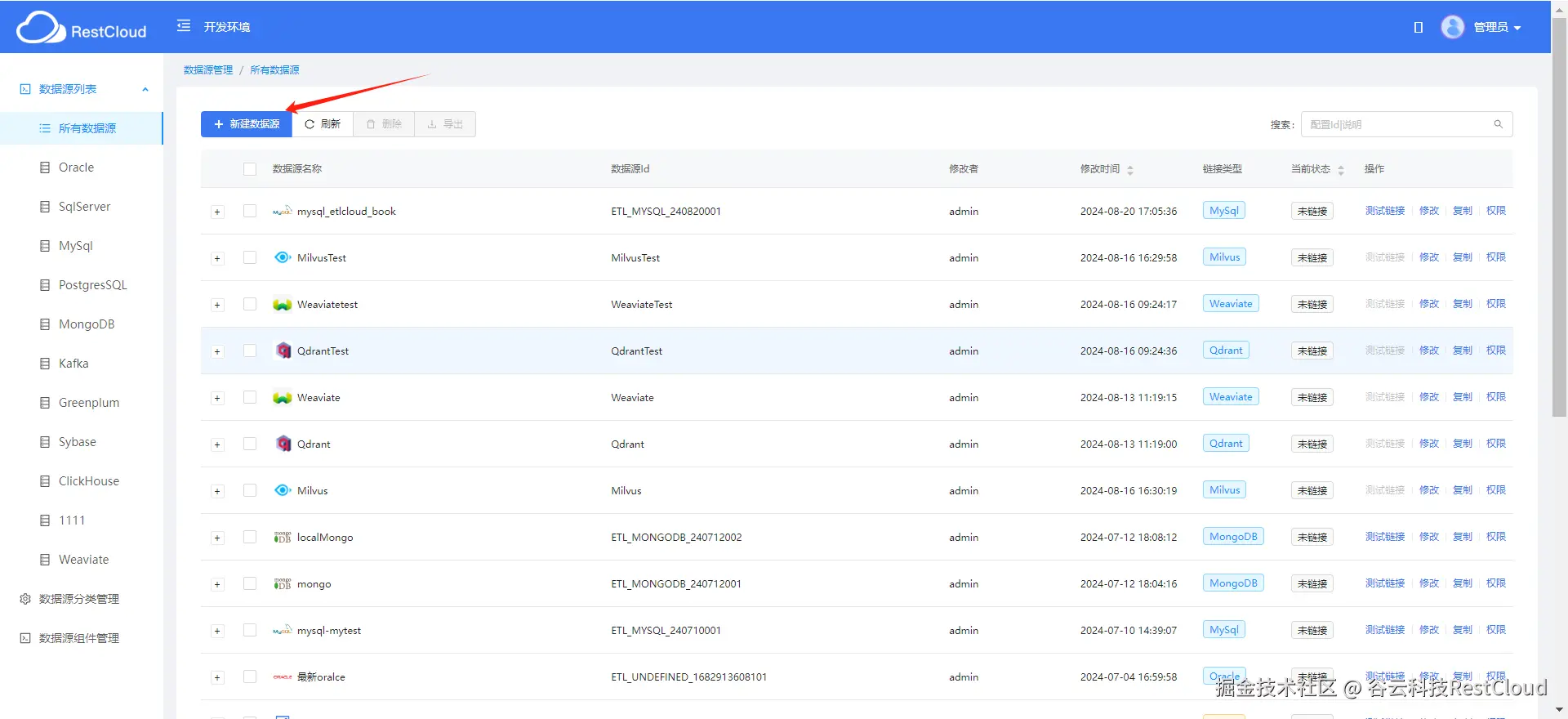Click the Oracle logo of 最新oralce row
Image resolution: width=1568 pixels, height=719 pixels.
[283, 677]
